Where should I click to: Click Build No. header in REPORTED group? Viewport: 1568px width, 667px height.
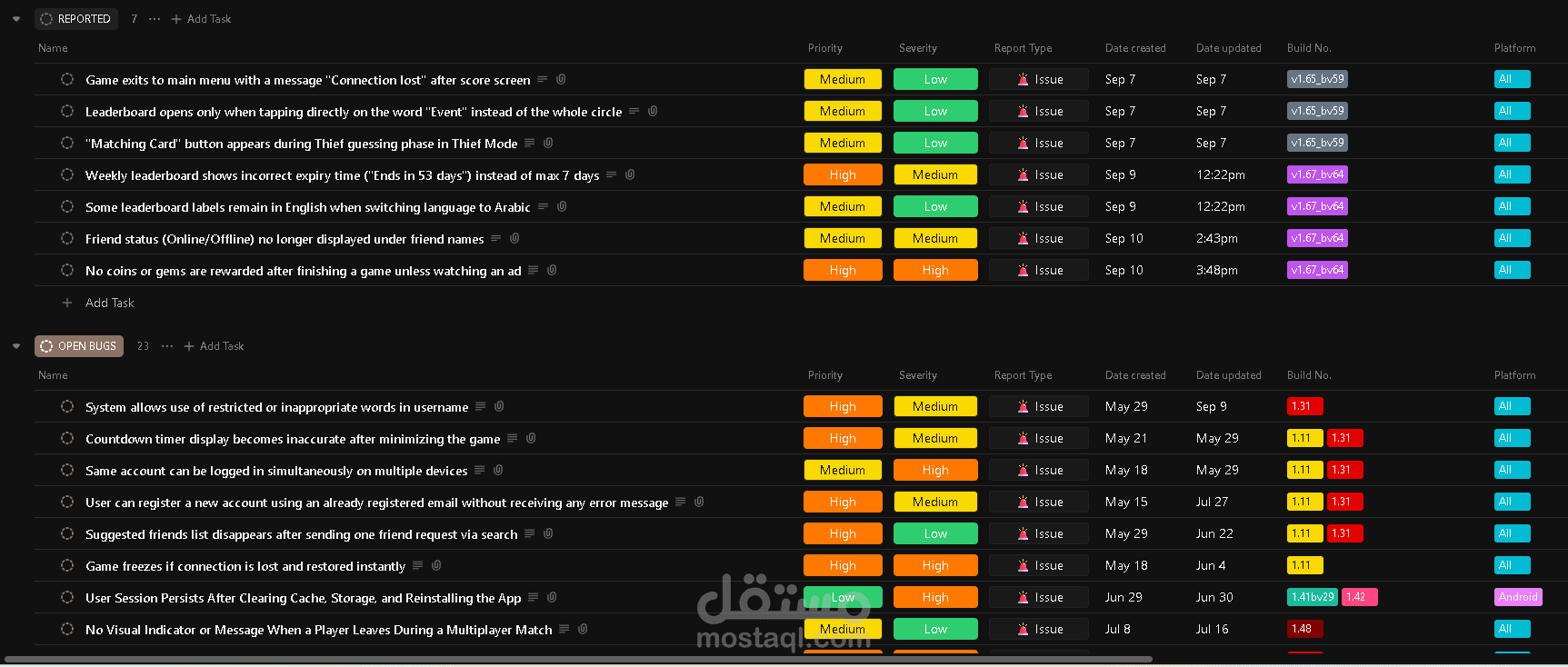pos(1309,48)
